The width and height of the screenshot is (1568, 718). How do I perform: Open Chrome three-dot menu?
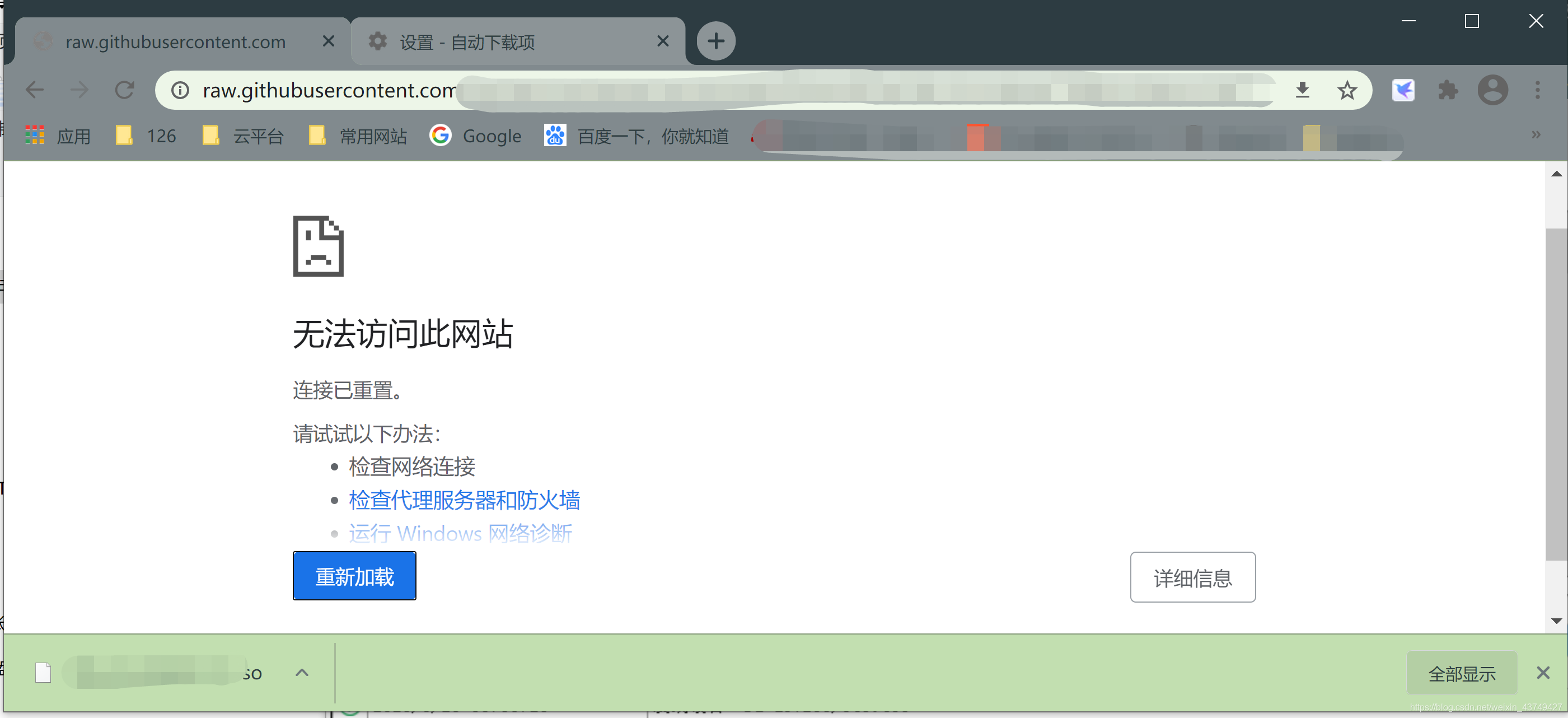[x=1538, y=90]
